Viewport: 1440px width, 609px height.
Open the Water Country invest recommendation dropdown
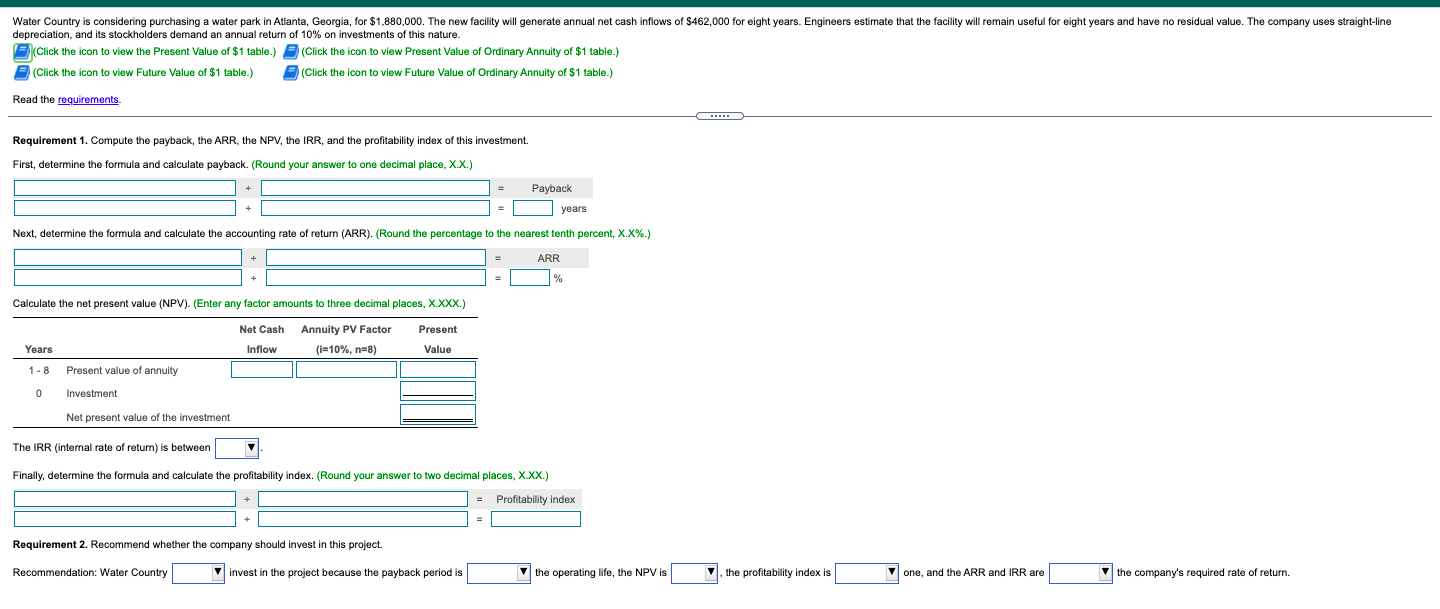tap(199, 573)
